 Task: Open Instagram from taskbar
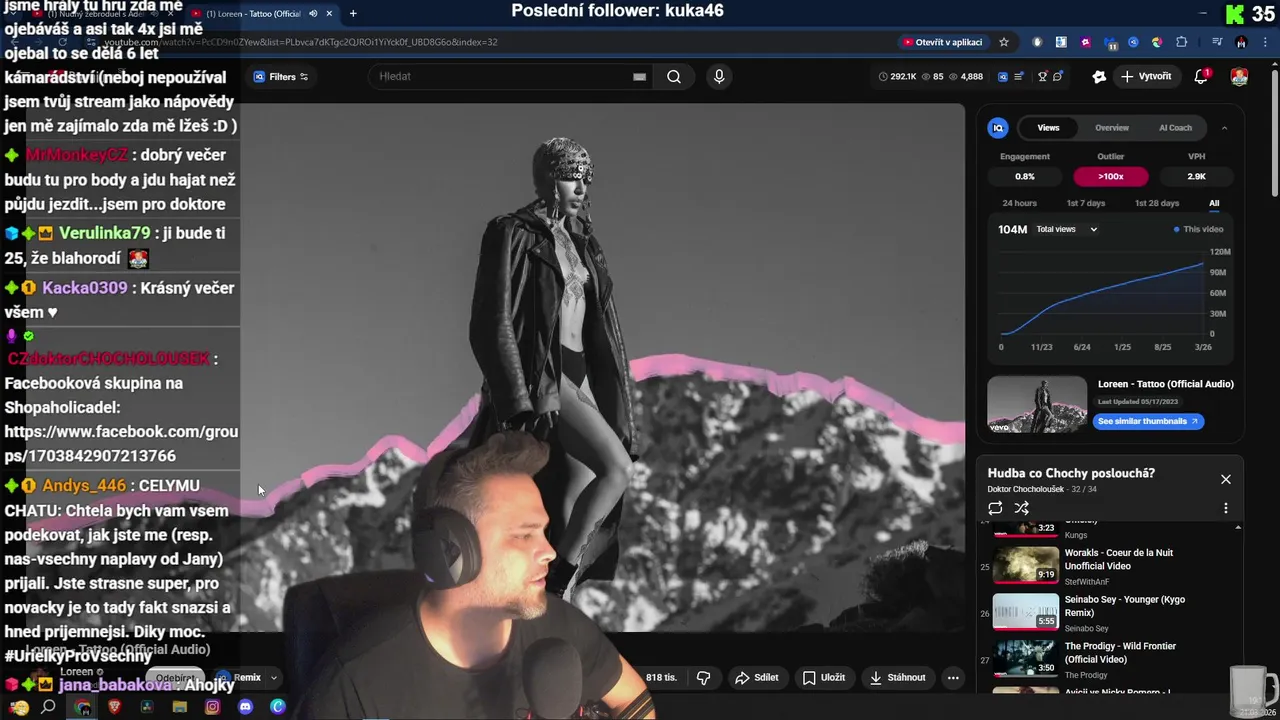(x=212, y=707)
